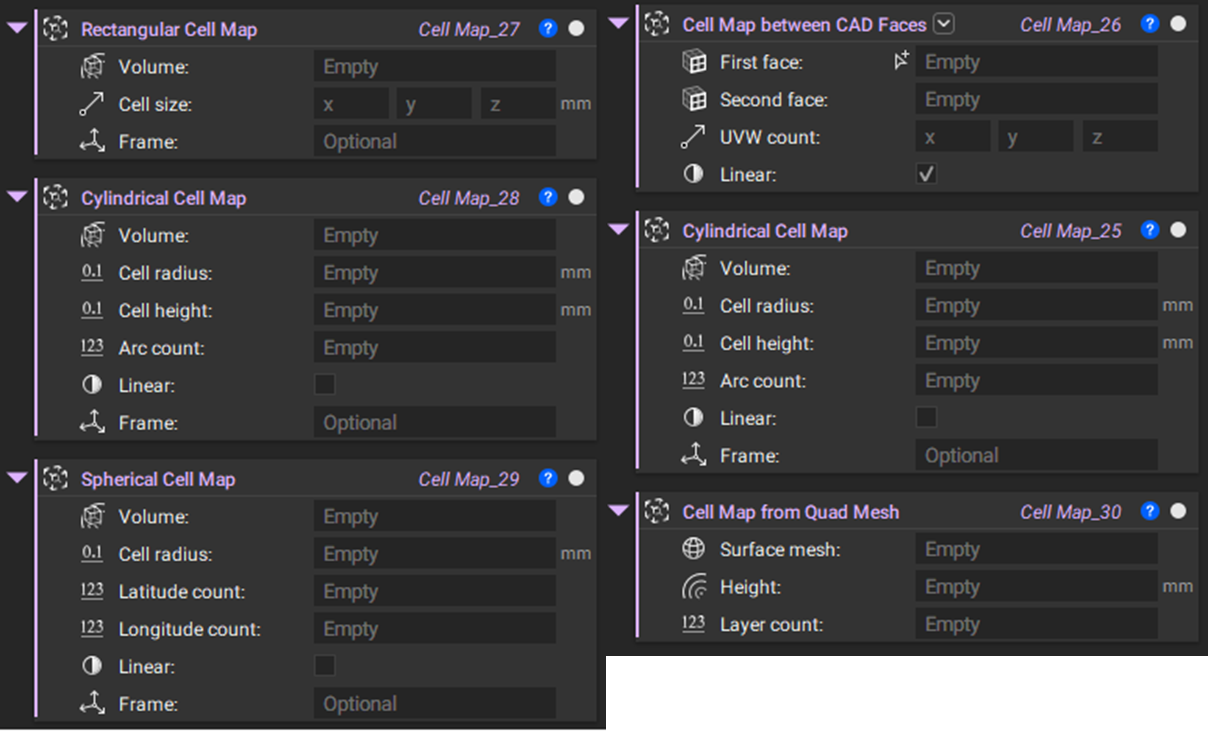The width and height of the screenshot is (1208, 731).
Task: Click the Cell Map_25 name label
Action: pos(1070,231)
